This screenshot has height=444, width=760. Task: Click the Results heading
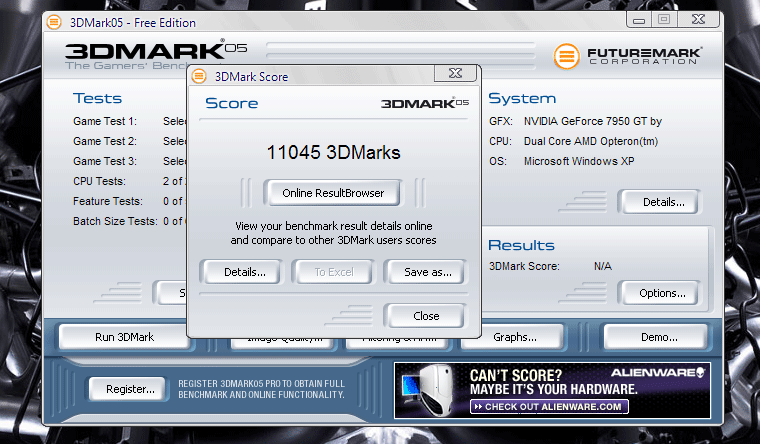[x=521, y=245]
